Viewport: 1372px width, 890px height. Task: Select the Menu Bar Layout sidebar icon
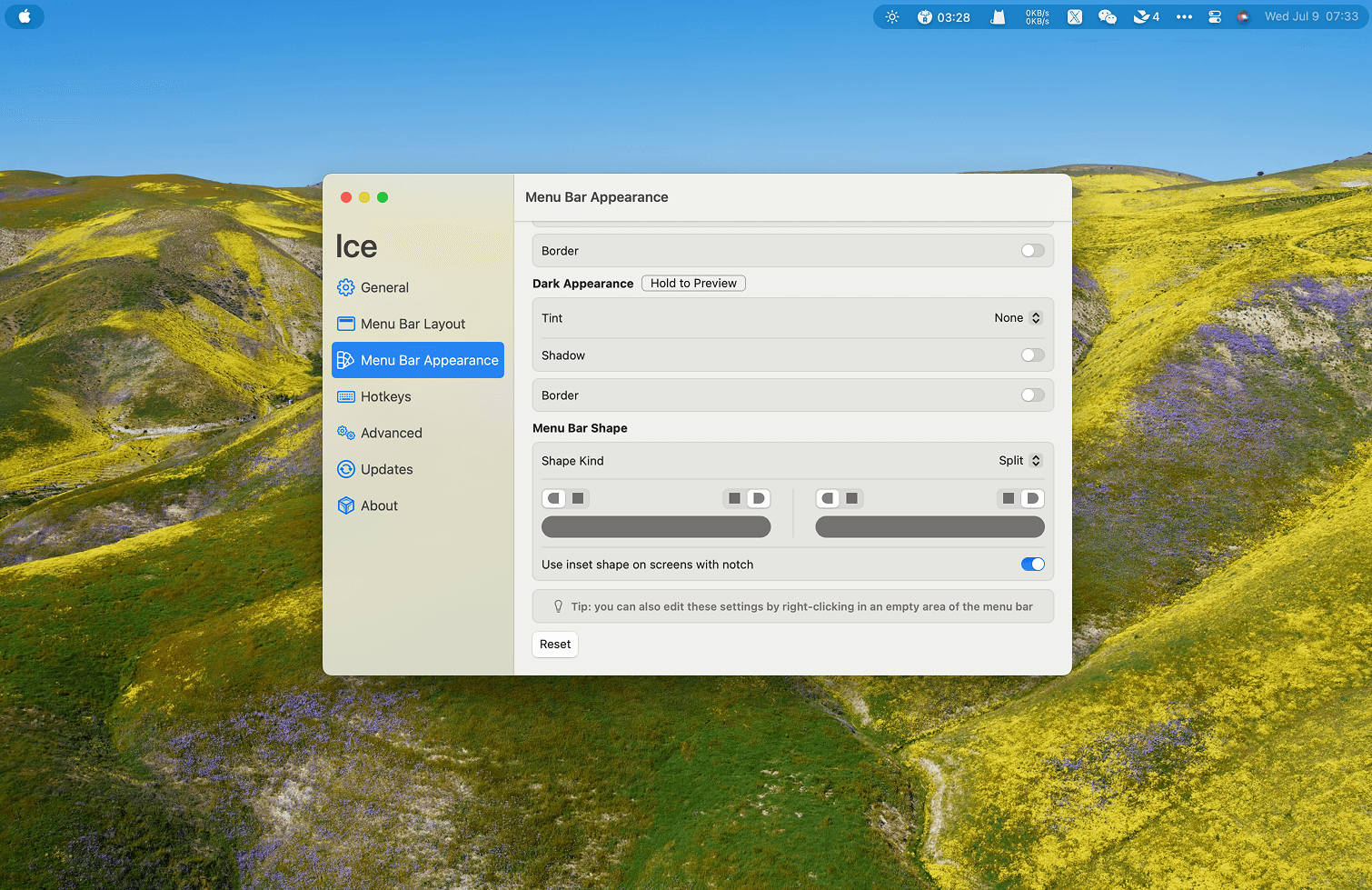pyautogui.click(x=346, y=324)
